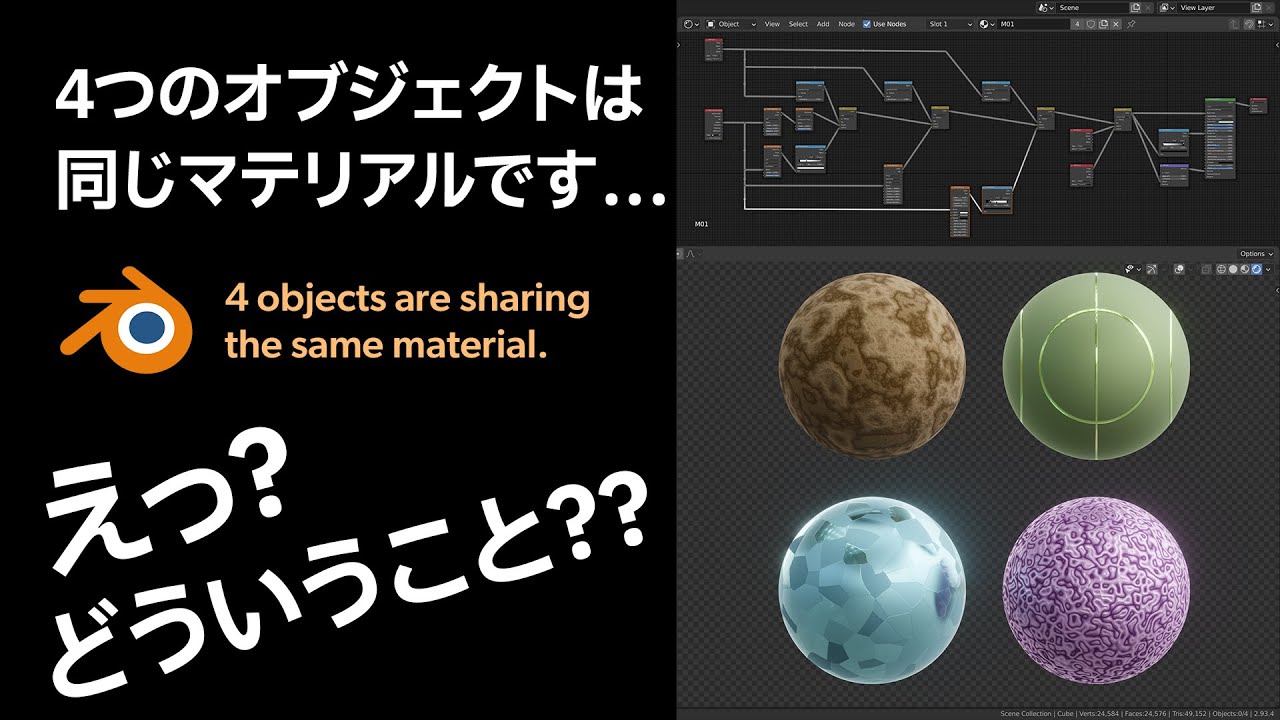The image size is (1280, 720).
Task: Open the shading options dropdown arrow
Action: pyautogui.click(x=1268, y=270)
